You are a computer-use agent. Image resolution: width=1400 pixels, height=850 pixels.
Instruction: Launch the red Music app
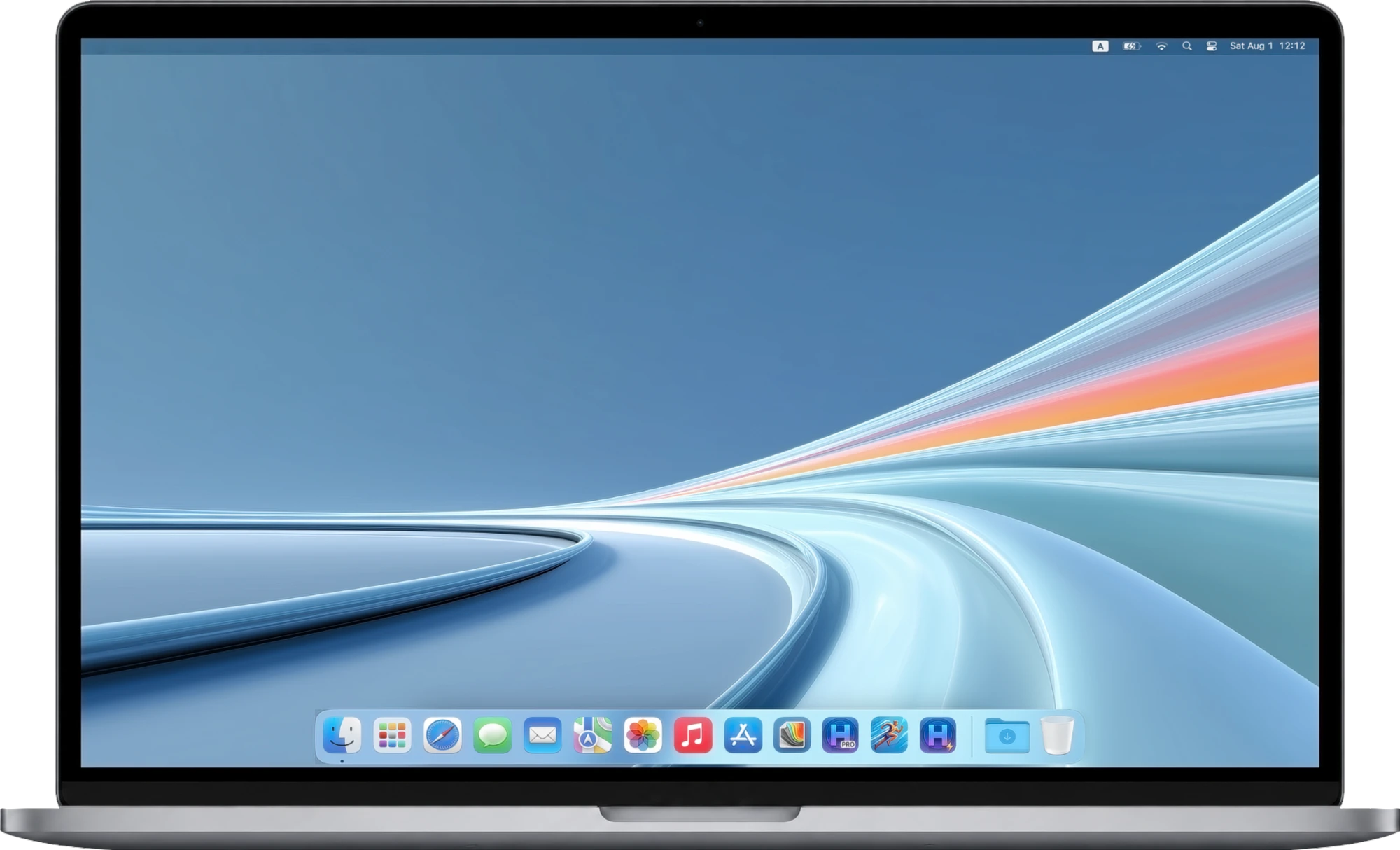coord(693,734)
